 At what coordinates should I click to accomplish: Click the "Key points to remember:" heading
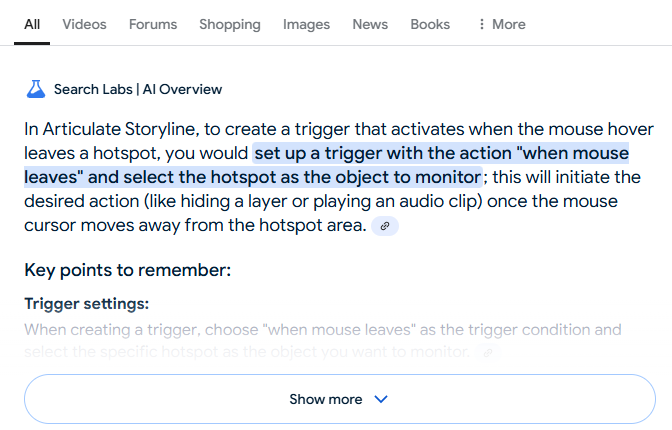[x=127, y=270]
